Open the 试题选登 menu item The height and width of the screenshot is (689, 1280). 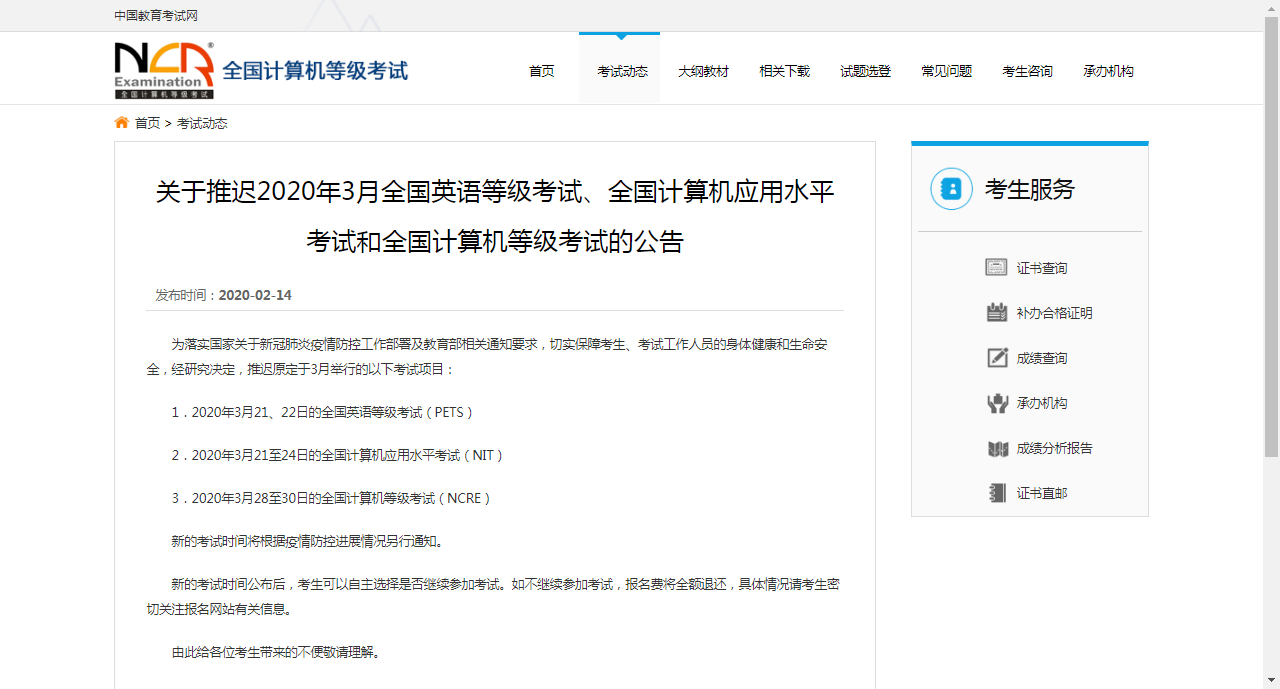(865, 71)
